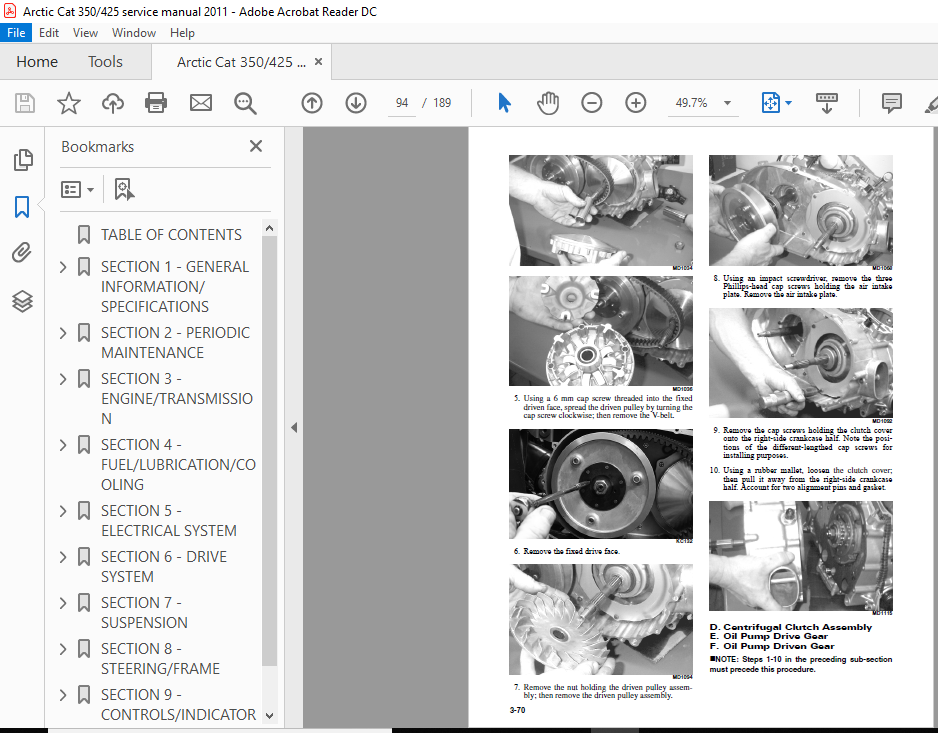Collapse the navigation pane arrow
Image resolution: width=938 pixels, height=733 pixels.
(294, 427)
